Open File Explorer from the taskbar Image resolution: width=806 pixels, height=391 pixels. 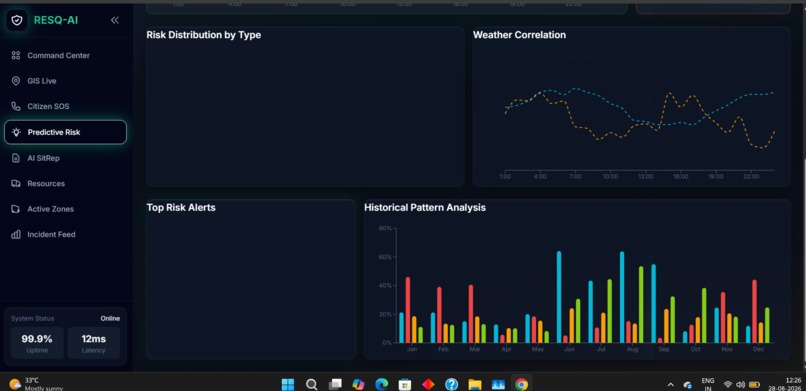point(475,384)
